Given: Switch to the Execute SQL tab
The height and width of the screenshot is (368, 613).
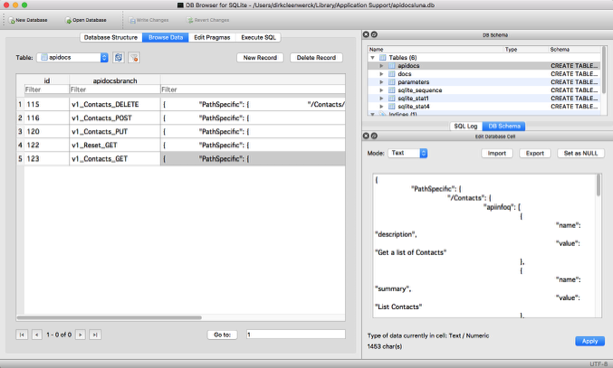Looking at the screenshot, I should (x=258, y=38).
